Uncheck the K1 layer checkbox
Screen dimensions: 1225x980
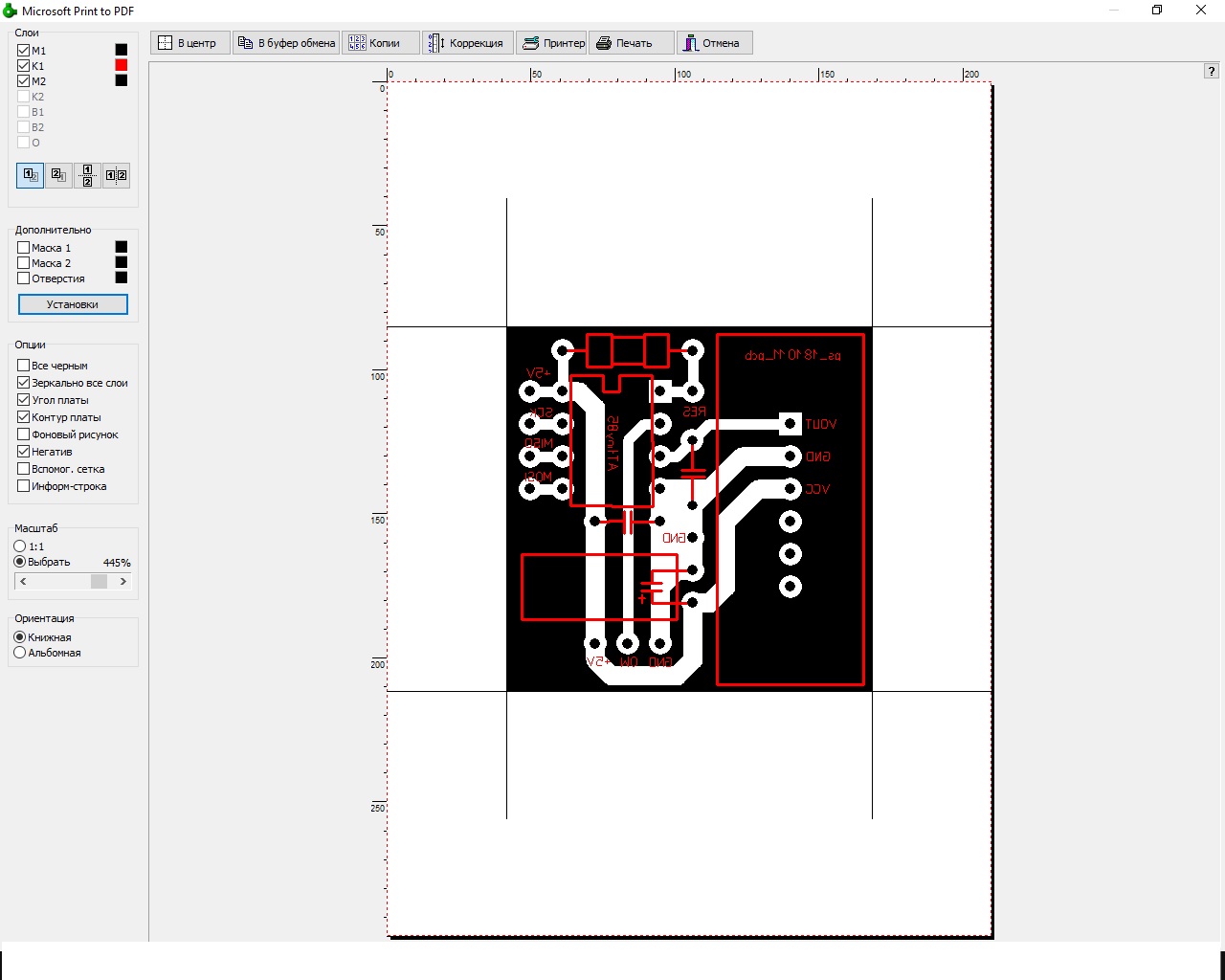pyautogui.click(x=24, y=66)
